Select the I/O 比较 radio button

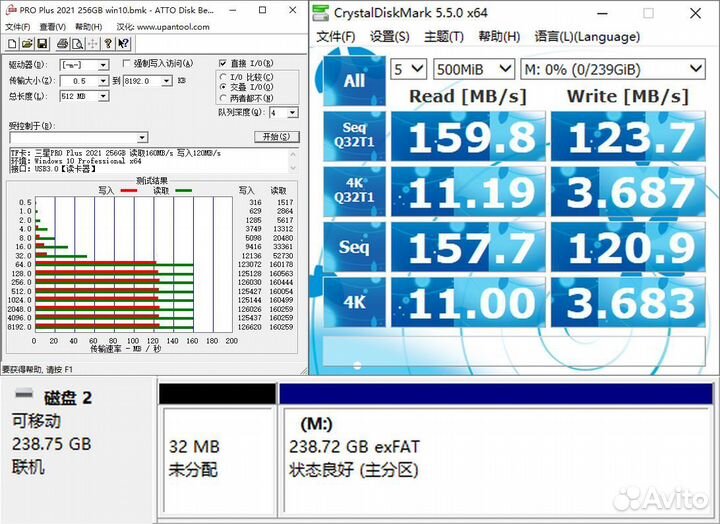tap(223, 77)
